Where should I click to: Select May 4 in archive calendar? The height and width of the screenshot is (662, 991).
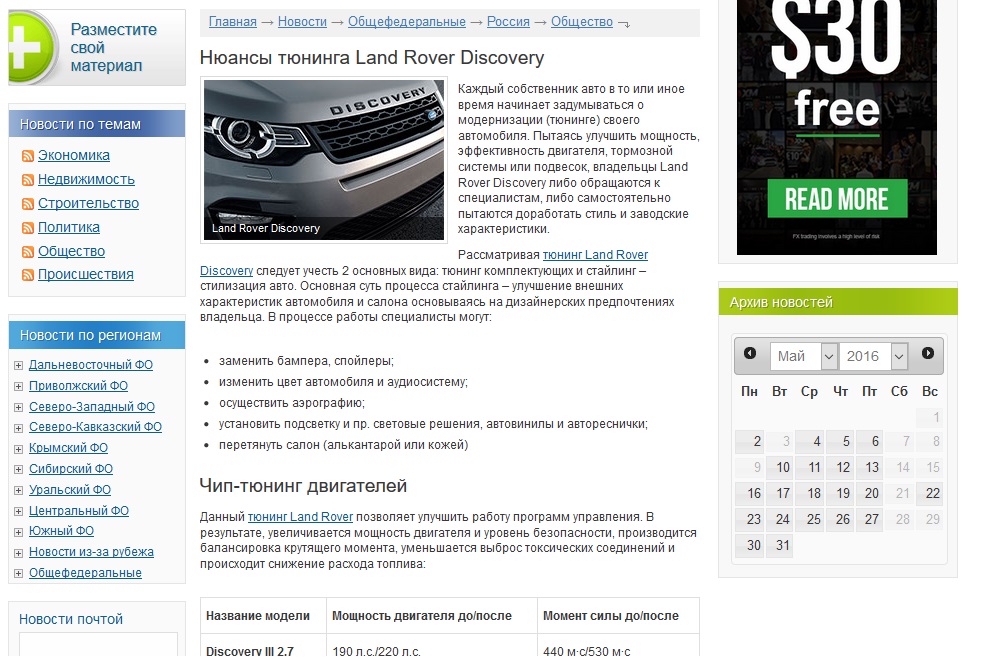click(810, 441)
